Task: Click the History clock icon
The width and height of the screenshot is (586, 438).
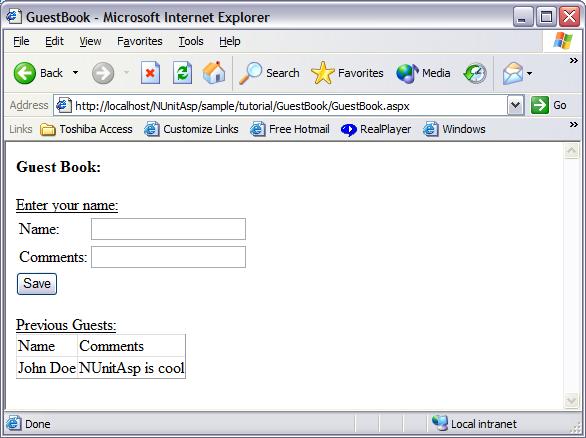Action: click(x=475, y=73)
